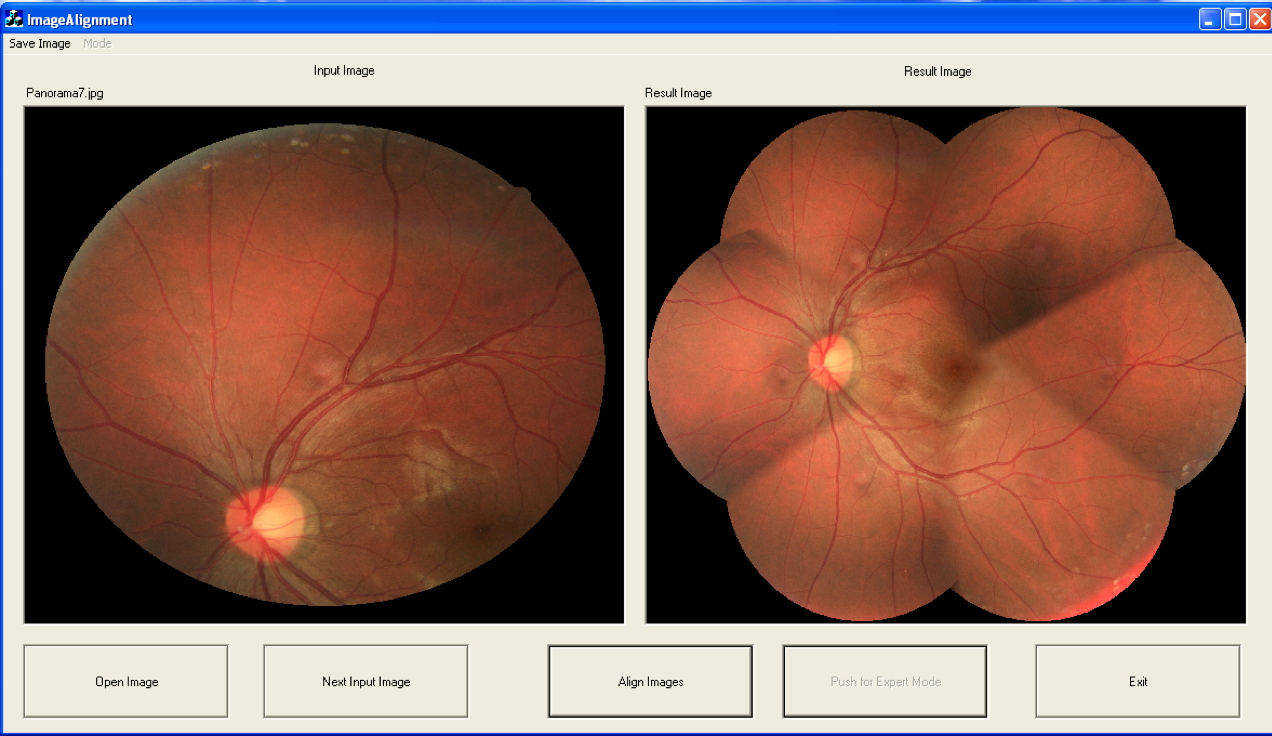Click the ImageAlignment app icon in title bar
The image size is (1272, 736).
(14, 19)
